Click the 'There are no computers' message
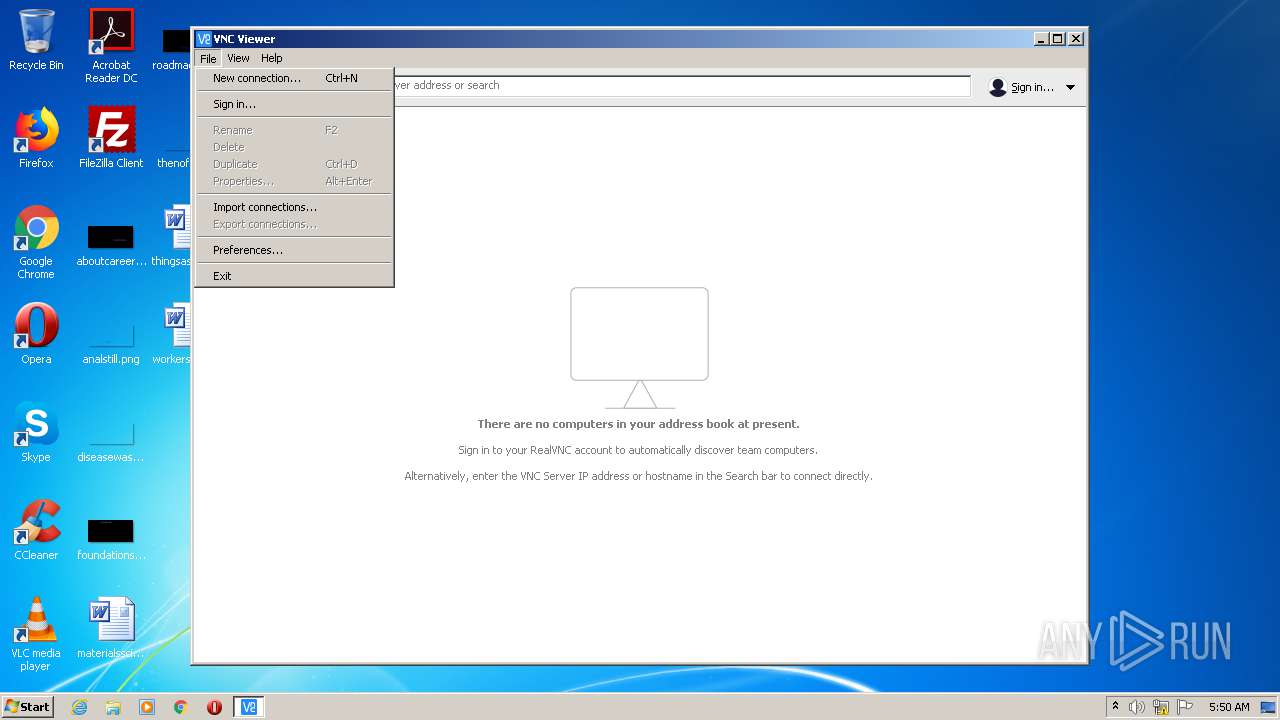 click(x=638, y=424)
